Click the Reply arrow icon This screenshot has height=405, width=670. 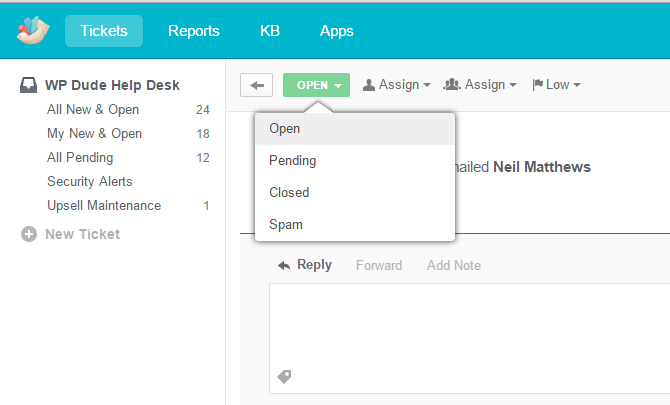click(x=284, y=266)
